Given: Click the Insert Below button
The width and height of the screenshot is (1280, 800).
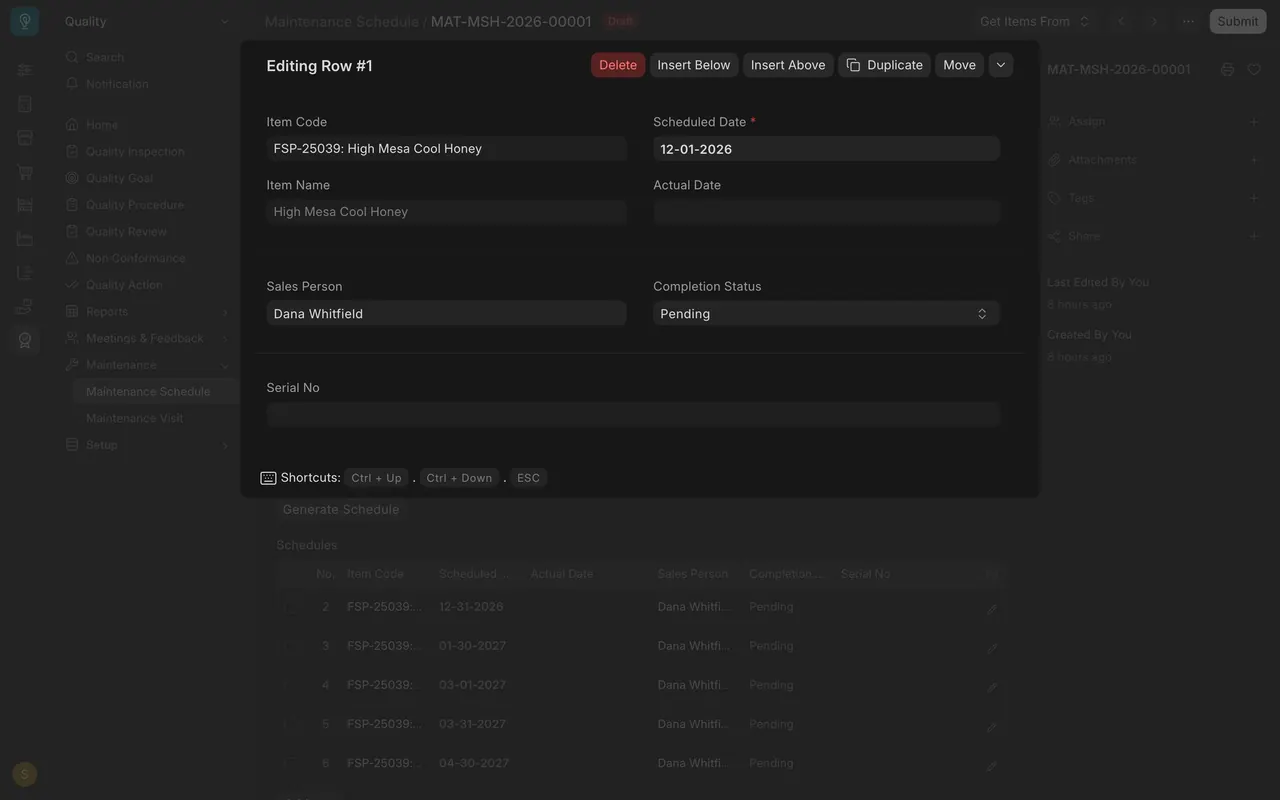Looking at the screenshot, I should coord(694,65).
